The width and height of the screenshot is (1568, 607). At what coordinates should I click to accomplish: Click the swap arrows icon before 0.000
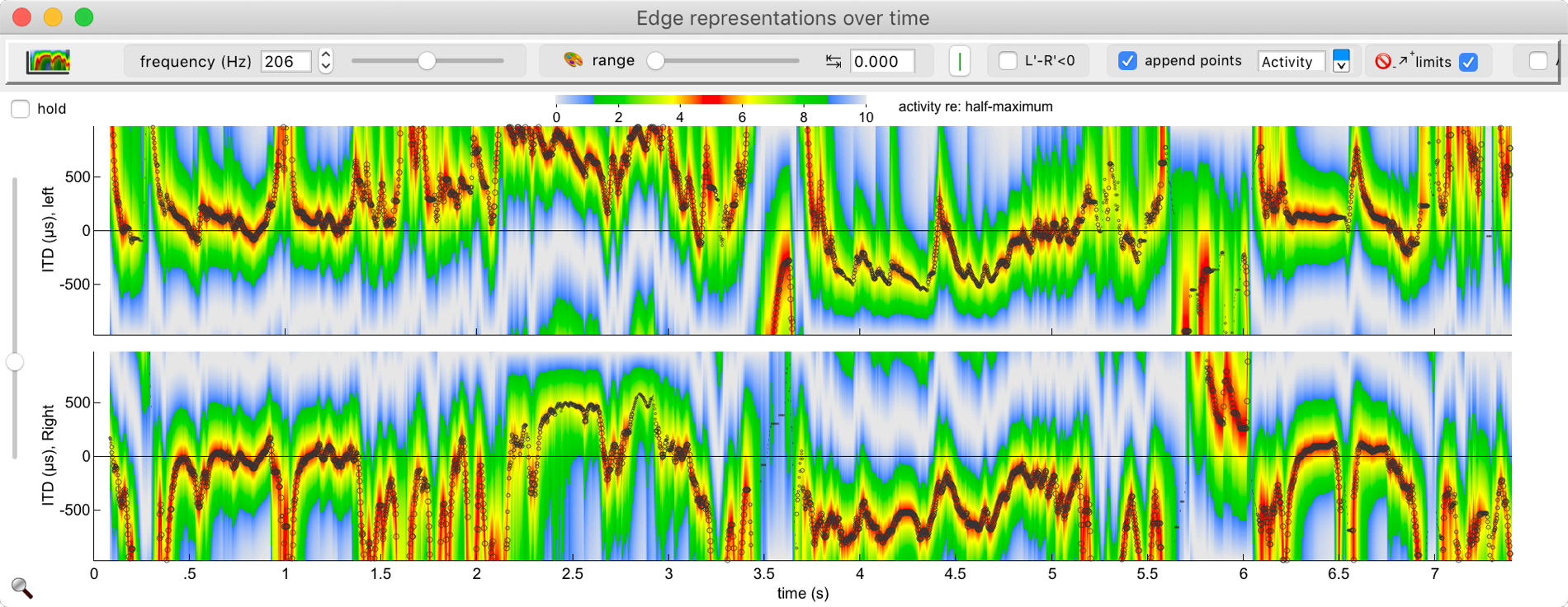pos(834,61)
